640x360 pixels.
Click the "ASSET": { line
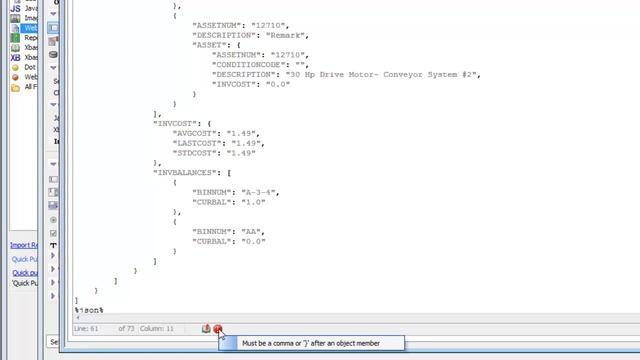pos(216,45)
